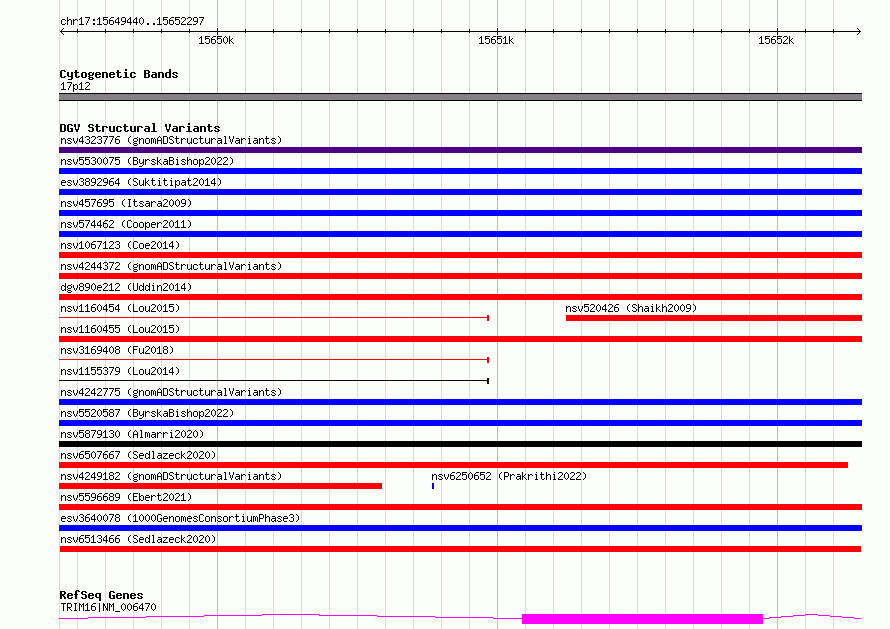Select the thin black nsv1155379 variant line

pyautogui.click(x=274, y=381)
